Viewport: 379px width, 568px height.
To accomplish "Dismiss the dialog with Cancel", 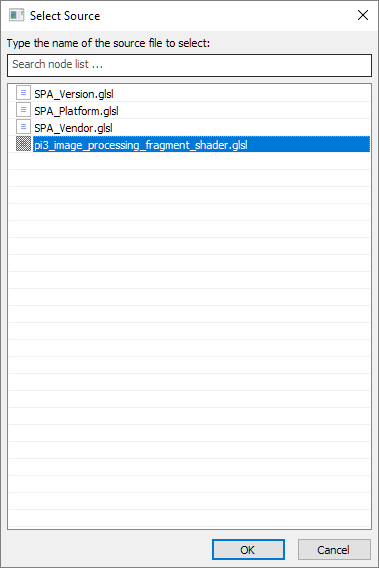I will (334, 550).
